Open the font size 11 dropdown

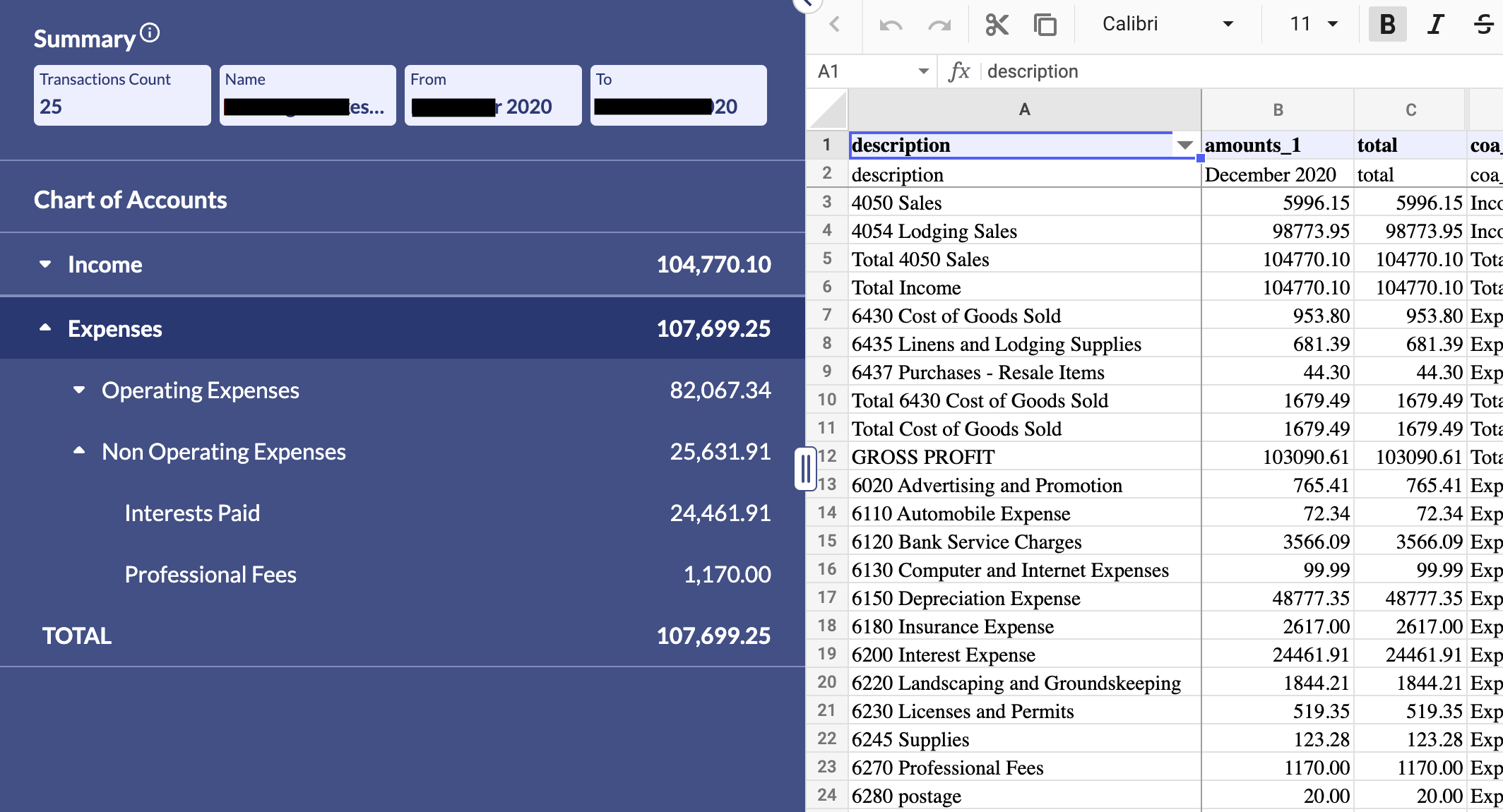(x=1314, y=25)
